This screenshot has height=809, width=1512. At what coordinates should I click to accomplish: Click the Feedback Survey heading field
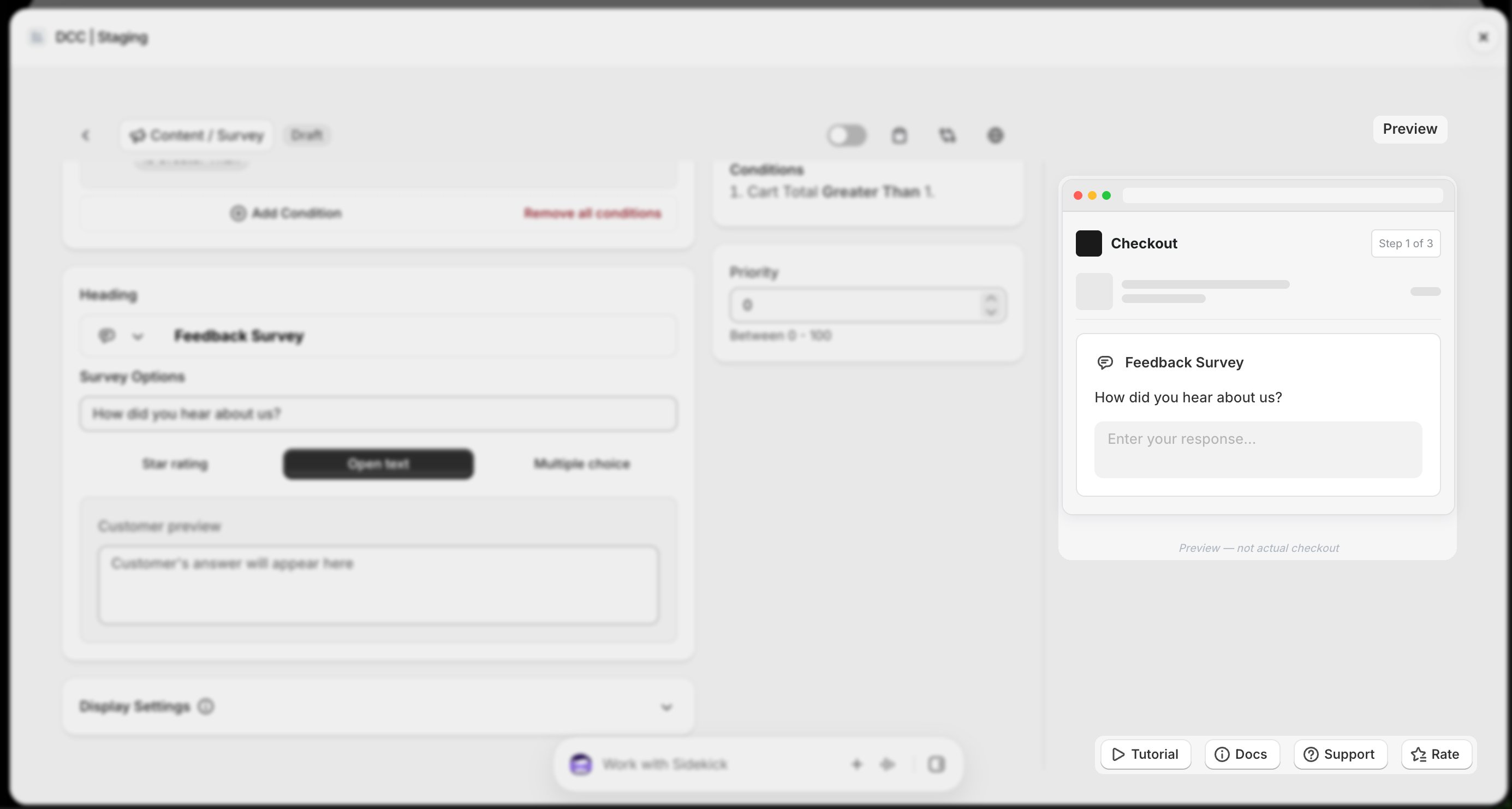(379, 336)
